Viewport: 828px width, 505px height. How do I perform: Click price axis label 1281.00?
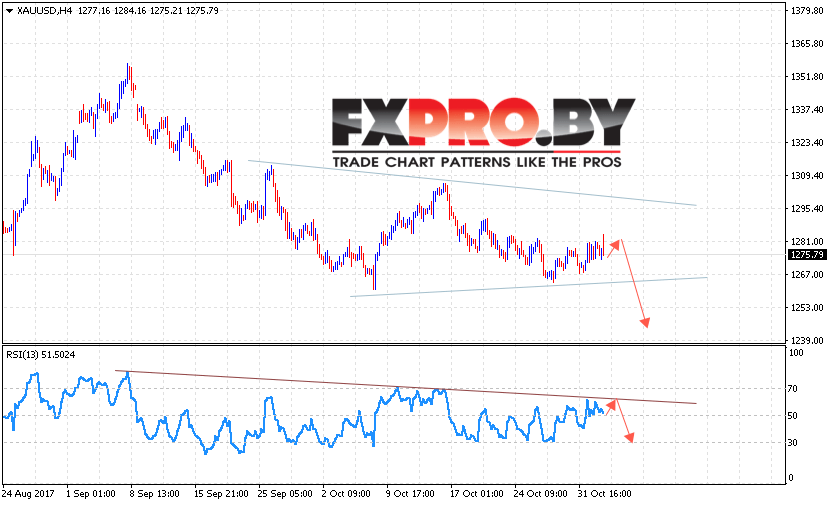tap(807, 241)
